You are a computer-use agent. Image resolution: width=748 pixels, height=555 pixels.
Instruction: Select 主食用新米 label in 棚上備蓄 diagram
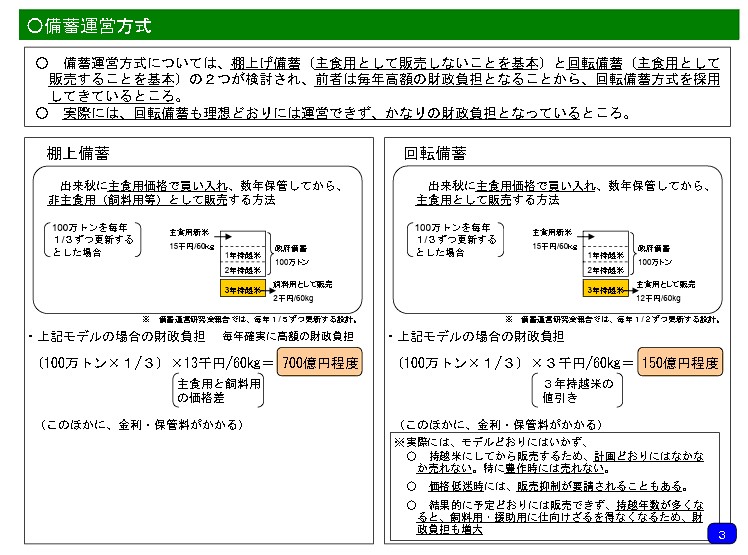[x=189, y=232]
